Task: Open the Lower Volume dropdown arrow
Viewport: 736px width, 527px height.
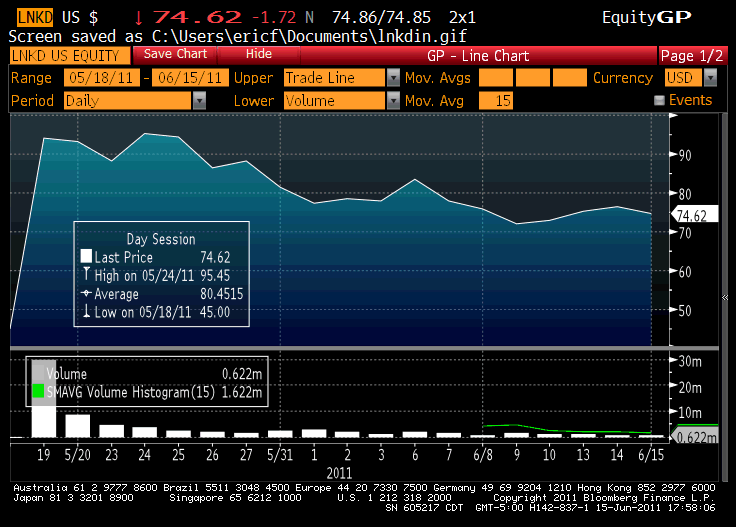Action: [393, 100]
